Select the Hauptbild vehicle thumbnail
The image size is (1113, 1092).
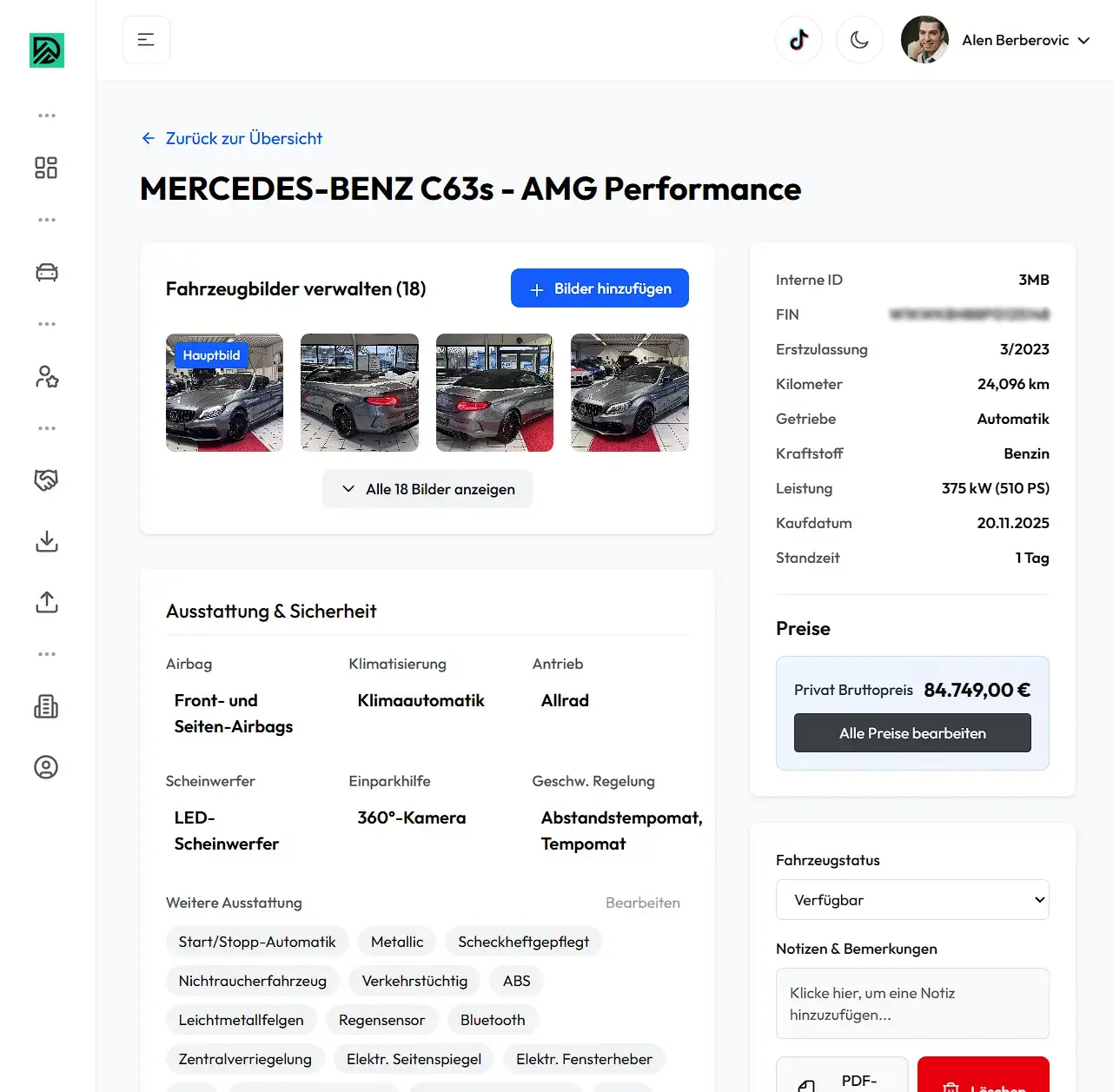click(224, 392)
